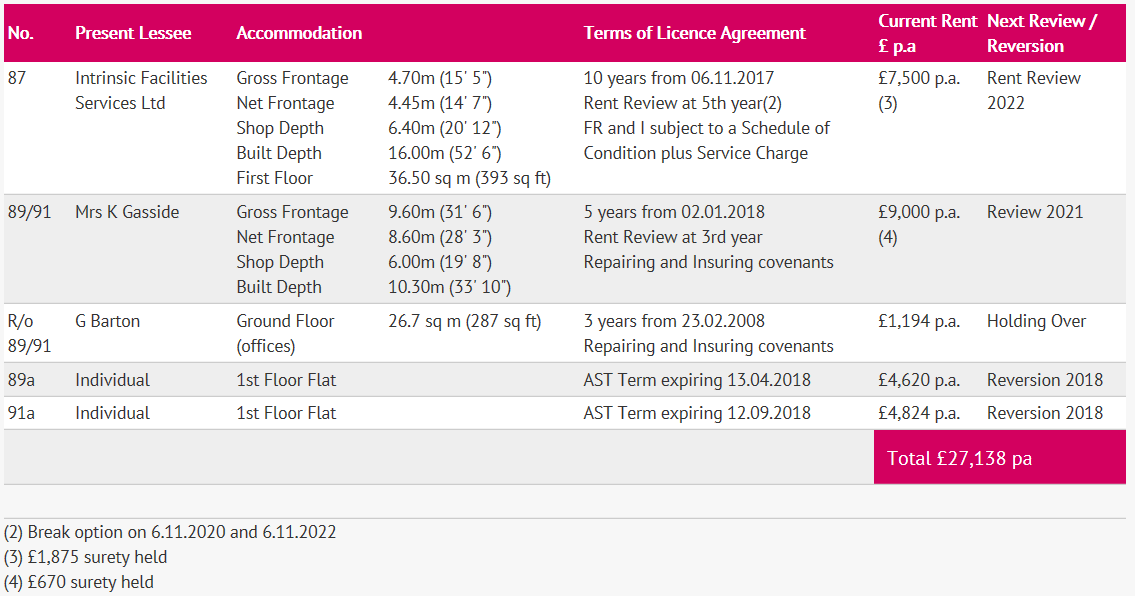Select the "Holding Over" status cell
Screen dimensions: 1135x596
pyautogui.click(x=1036, y=321)
